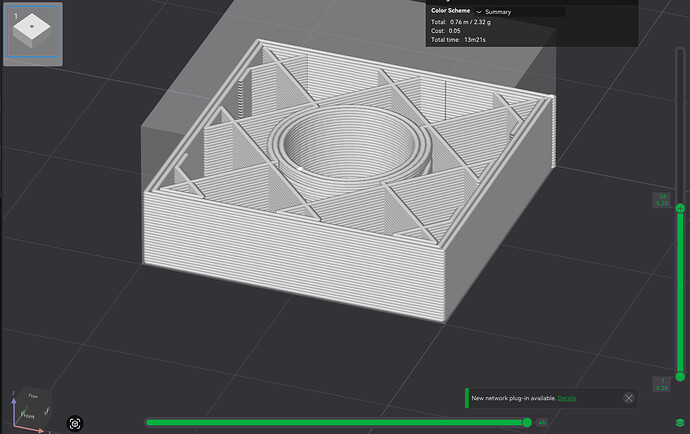Click the Cost 0.05 text
Image resolution: width=690 pixels, height=434 pixels.
tap(445, 31)
